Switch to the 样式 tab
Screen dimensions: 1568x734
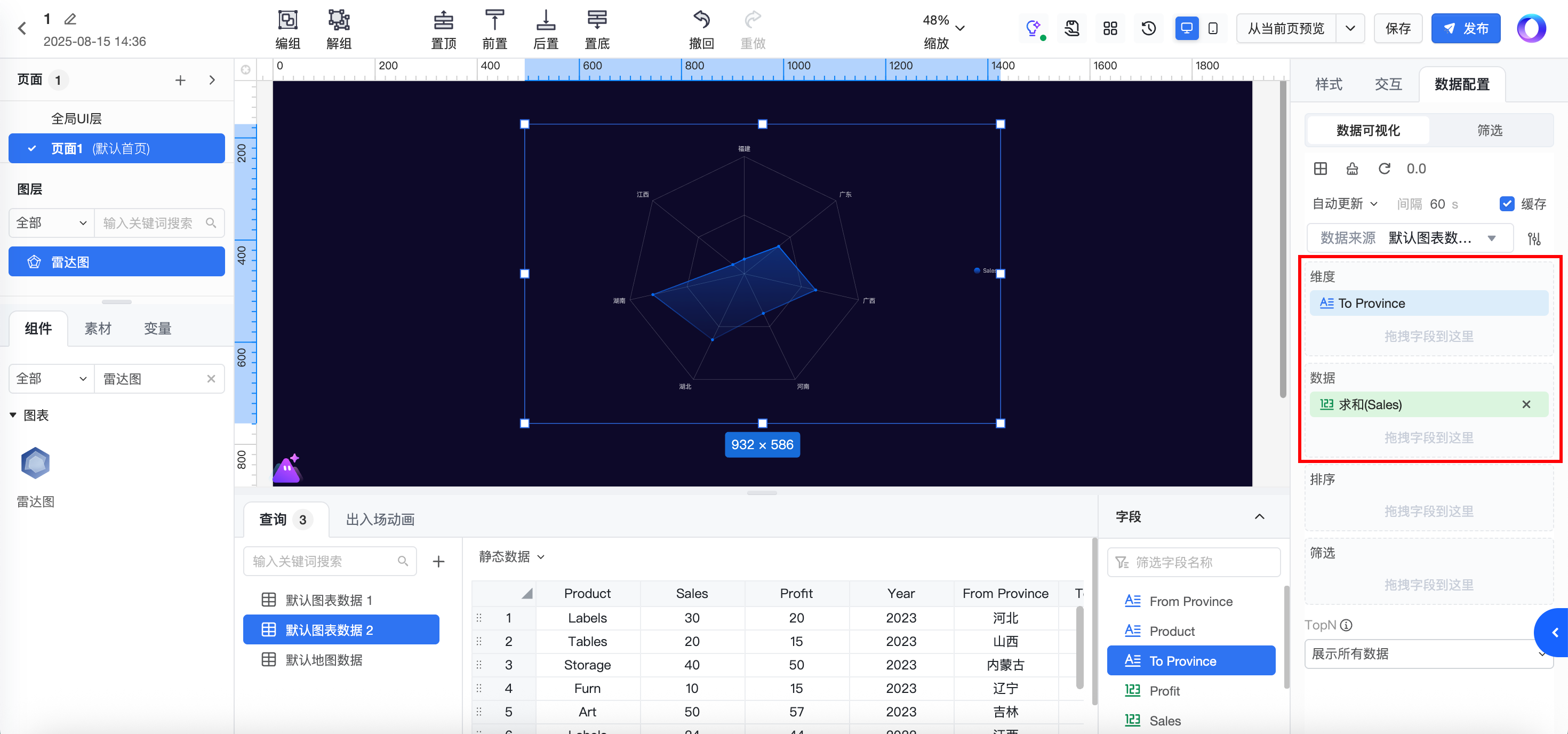tap(1328, 85)
